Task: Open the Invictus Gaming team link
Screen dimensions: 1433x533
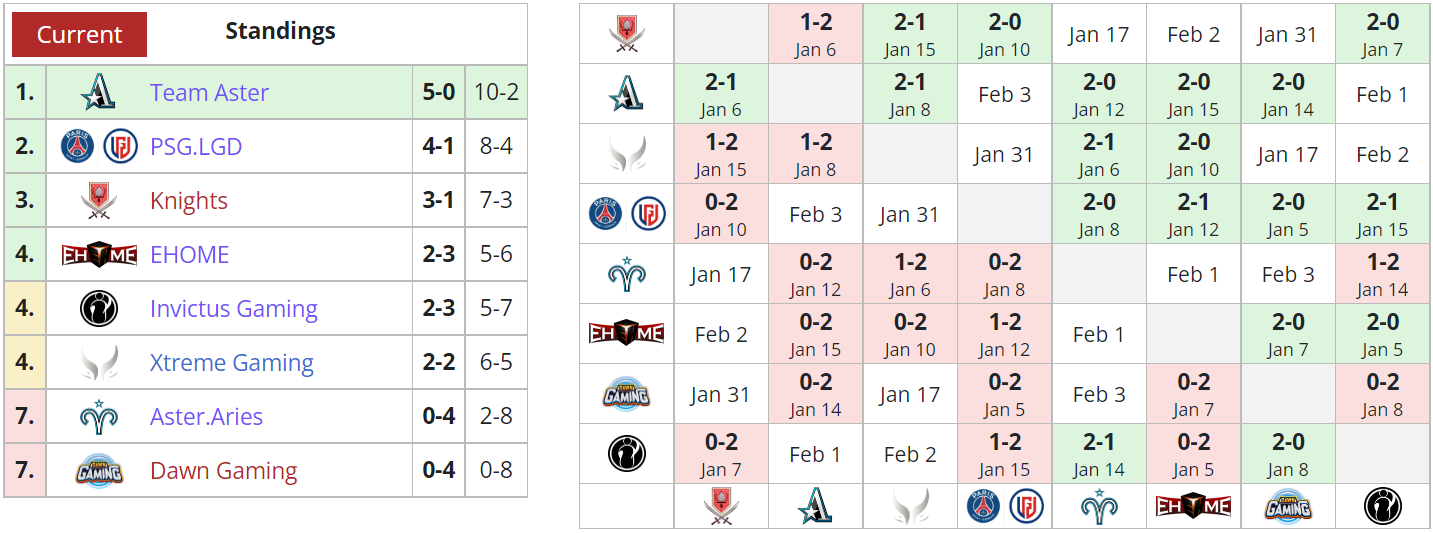Action: tap(233, 309)
